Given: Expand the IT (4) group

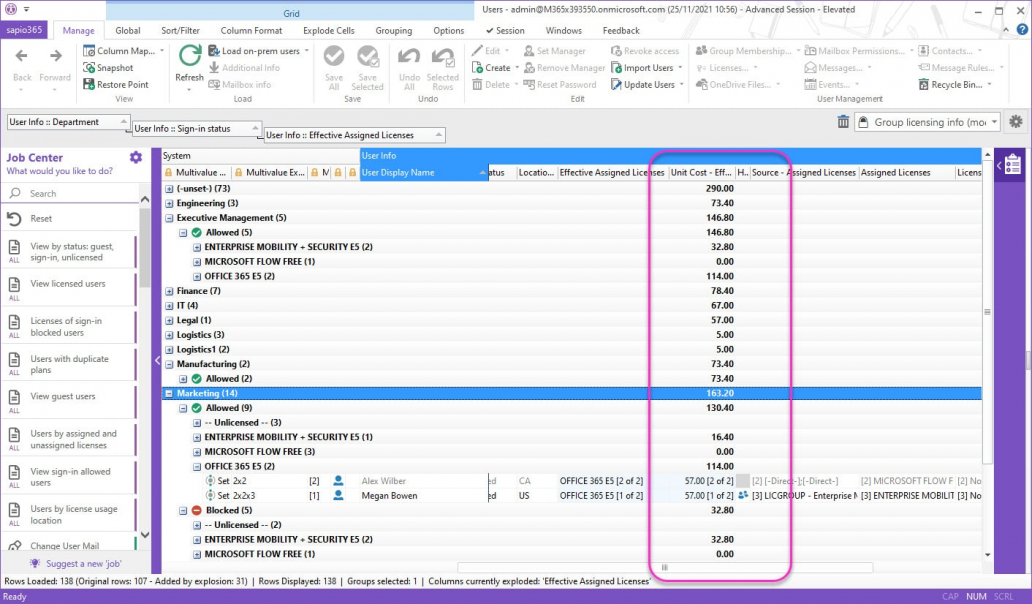Looking at the screenshot, I should pos(169,305).
